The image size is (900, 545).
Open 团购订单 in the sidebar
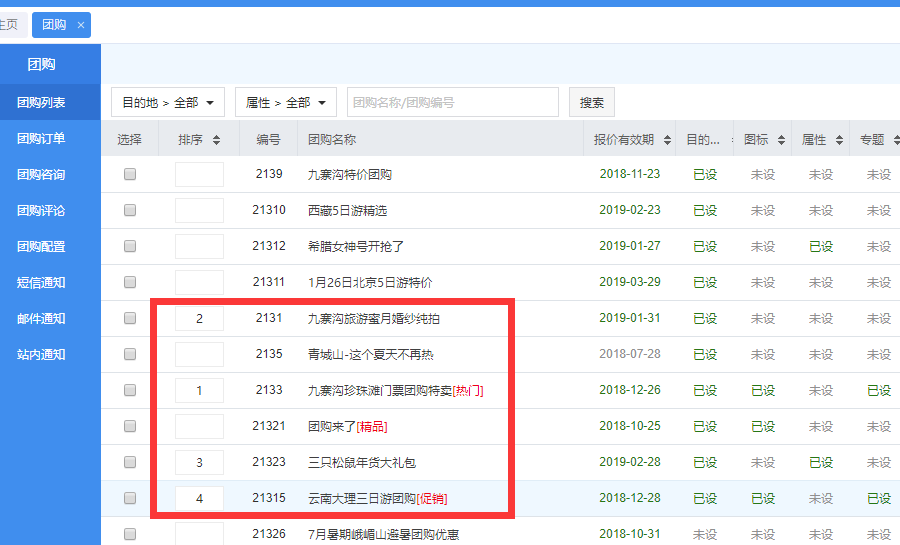pos(41,138)
